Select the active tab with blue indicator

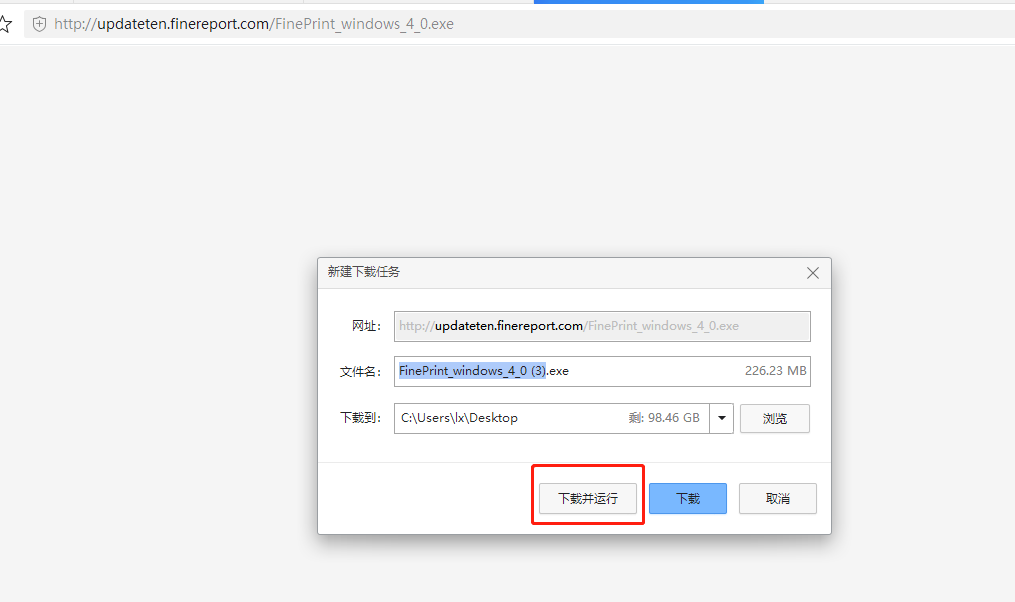[648, 3]
